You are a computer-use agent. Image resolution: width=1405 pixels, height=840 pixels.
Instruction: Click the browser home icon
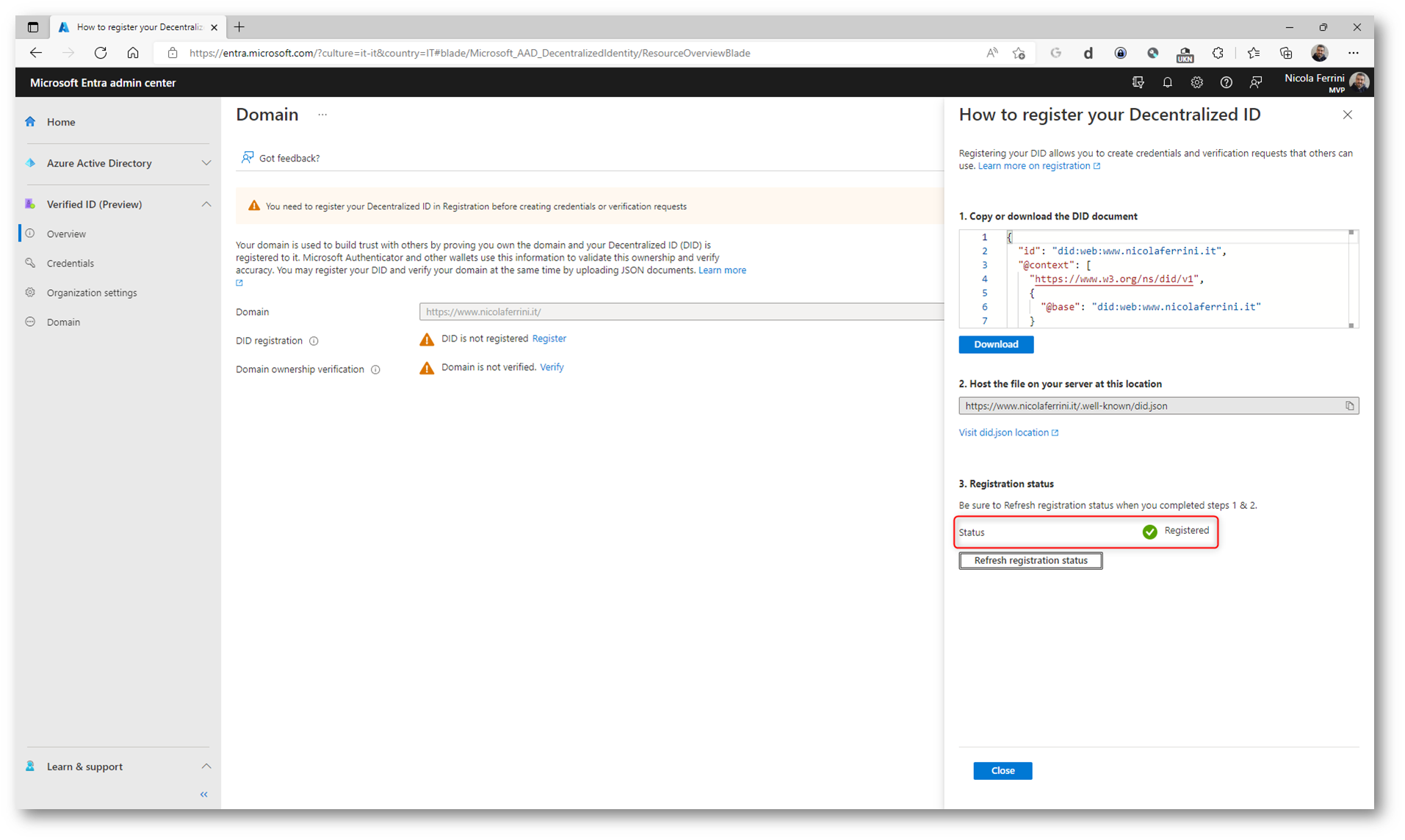click(x=133, y=53)
